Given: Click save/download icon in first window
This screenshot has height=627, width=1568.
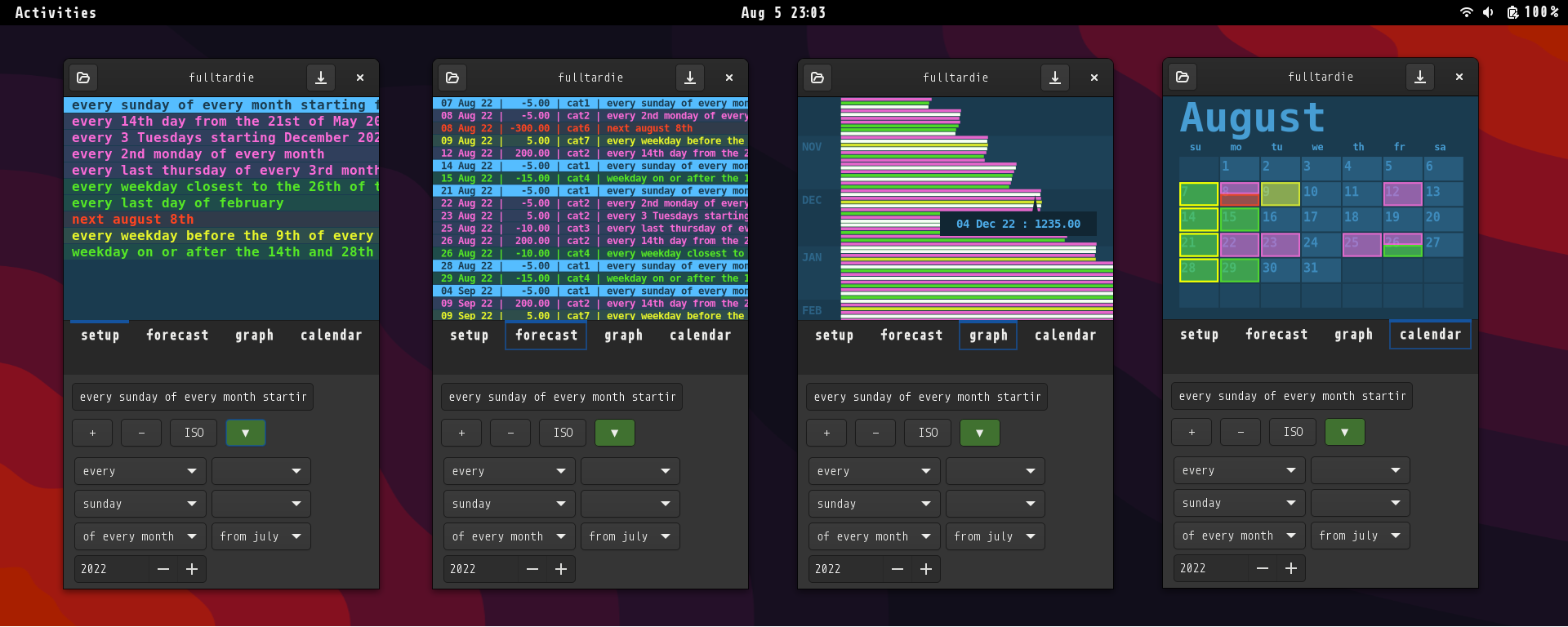Looking at the screenshot, I should click(x=321, y=78).
